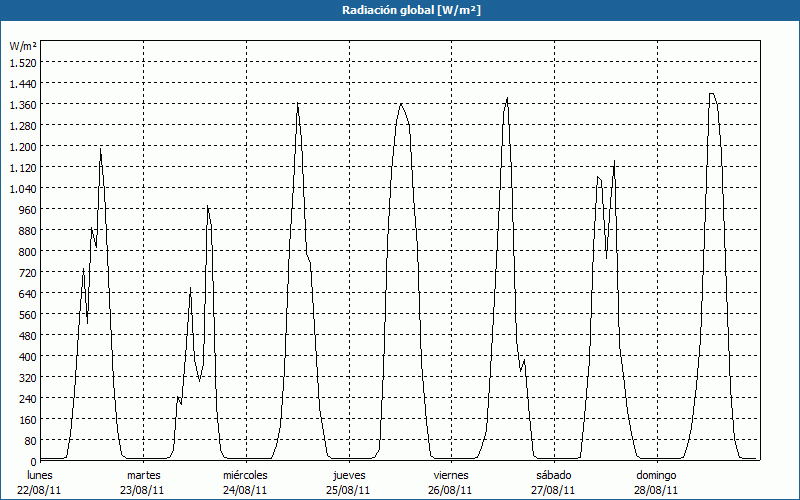Click the 1.440 y-axis value
The height and width of the screenshot is (500, 800).
pos(23,83)
